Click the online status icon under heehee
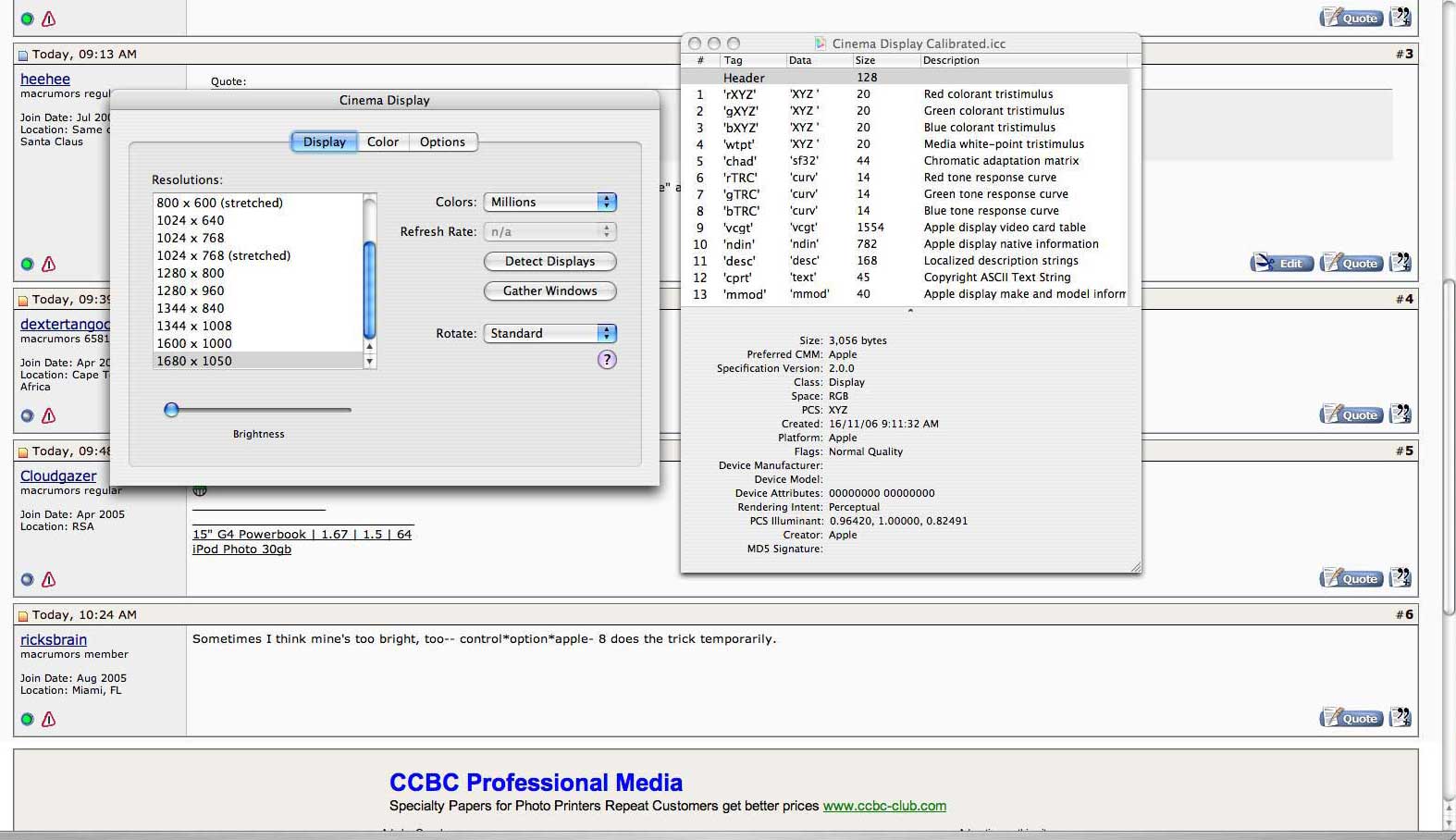Image resolution: width=1456 pixels, height=840 pixels. tap(27, 265)
